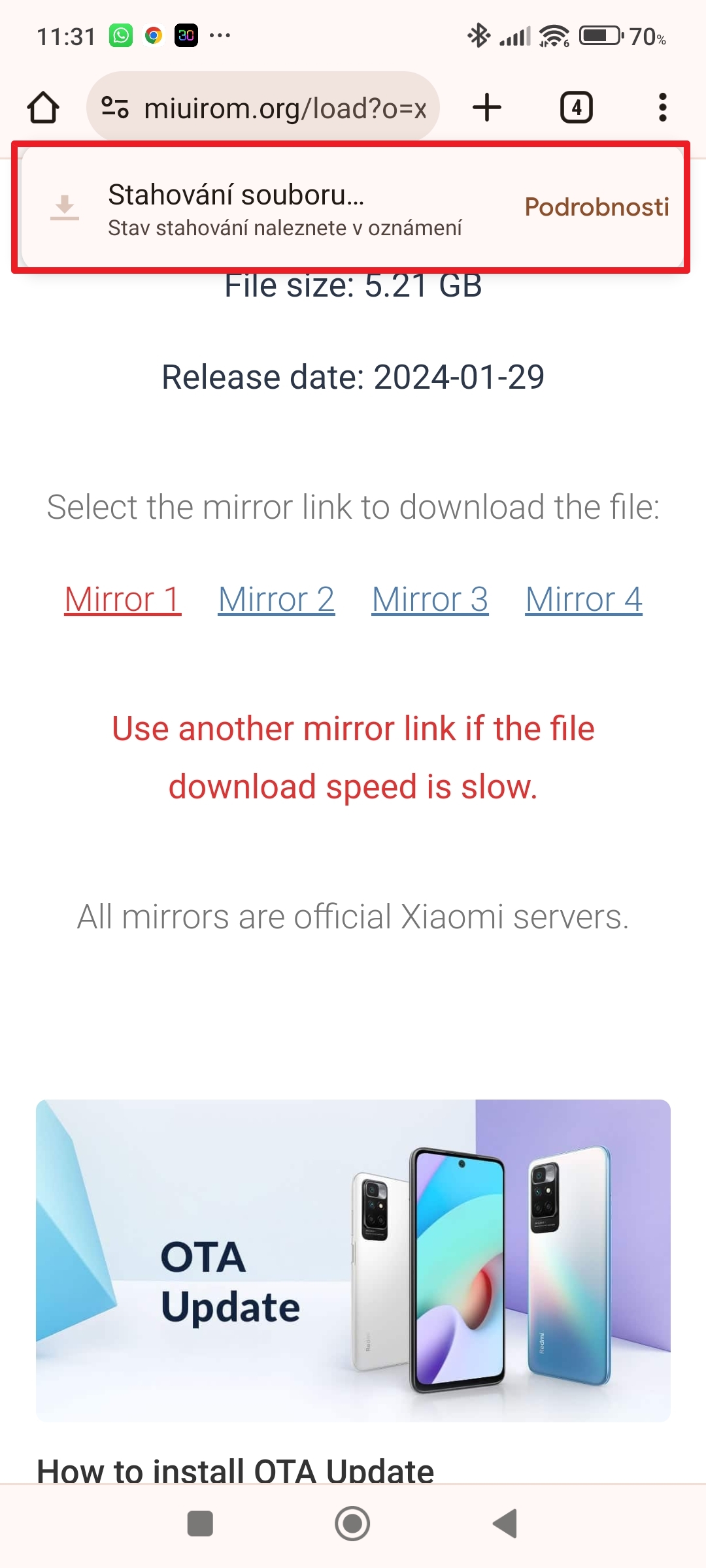Choose the Mirror 4 download link
The image size is (706, 1568).
point(584,599)
